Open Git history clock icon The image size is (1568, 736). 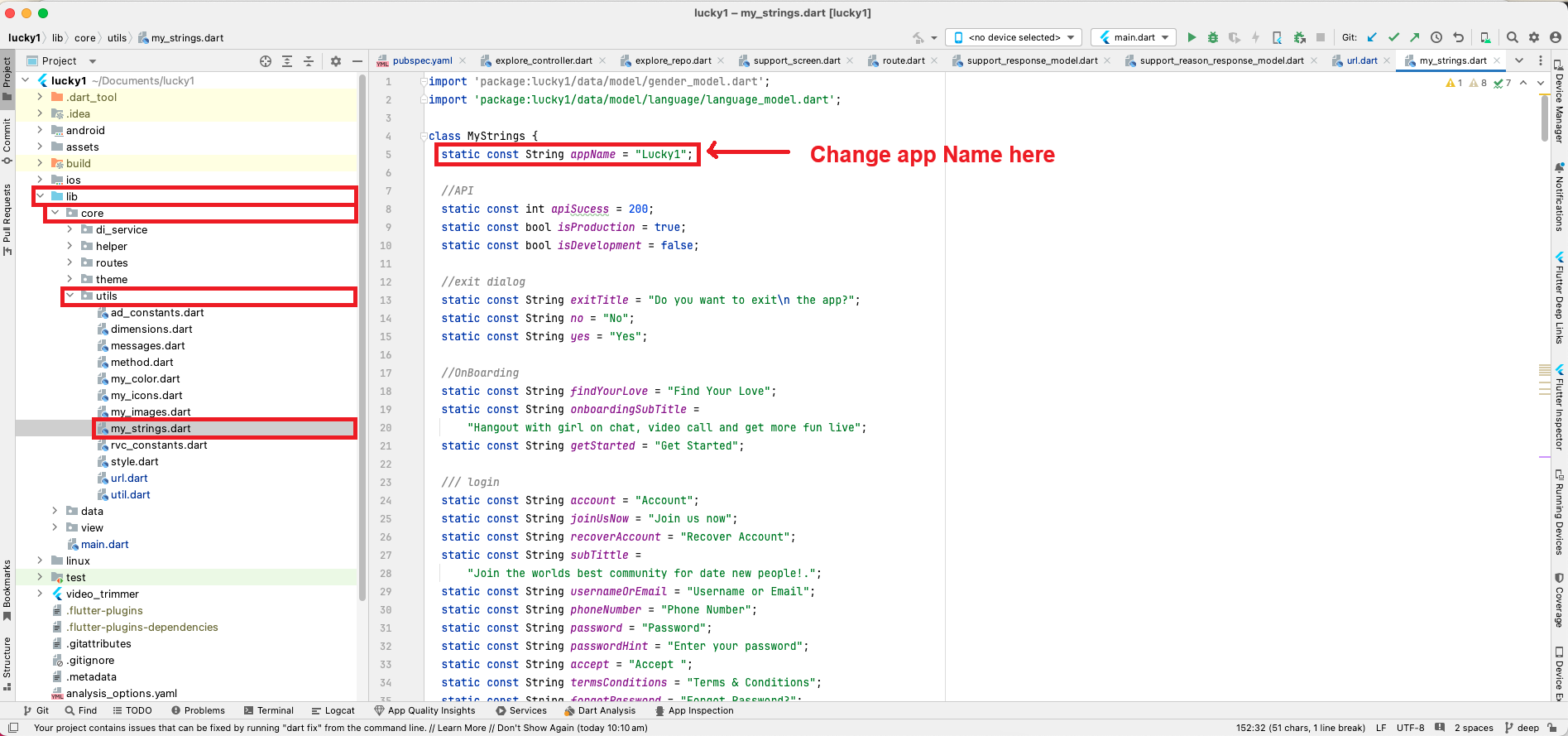1436,37
